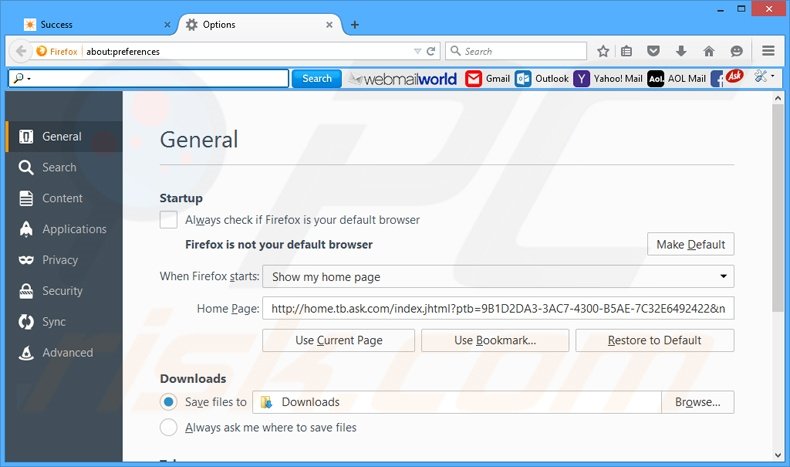Open the Hello chat smiley icon
The width and height of the screenshot is (790, 467).
(x=737, y=51)
